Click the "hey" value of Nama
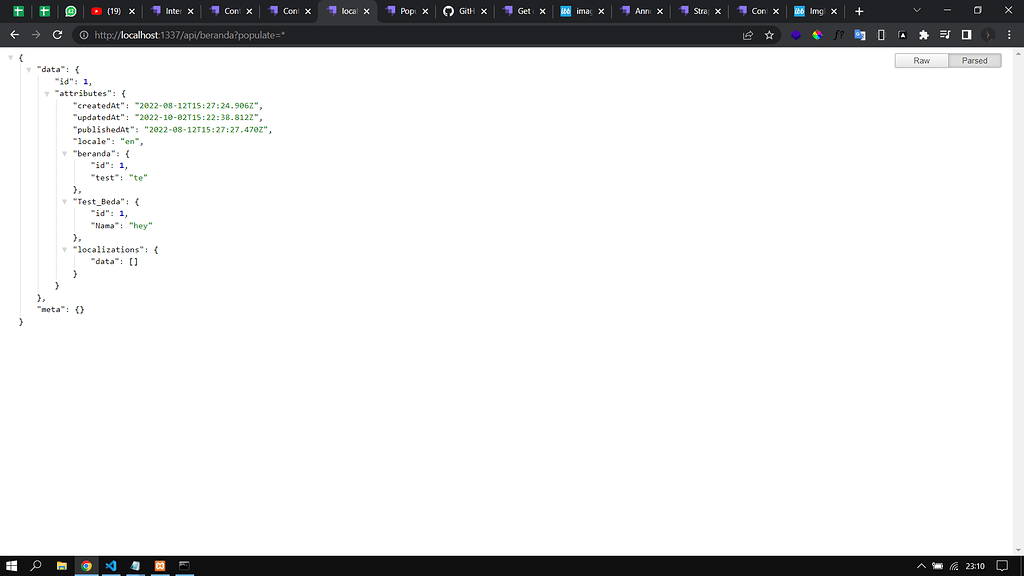The width and height of the screenshot is (1024, 576). point(140,226)
